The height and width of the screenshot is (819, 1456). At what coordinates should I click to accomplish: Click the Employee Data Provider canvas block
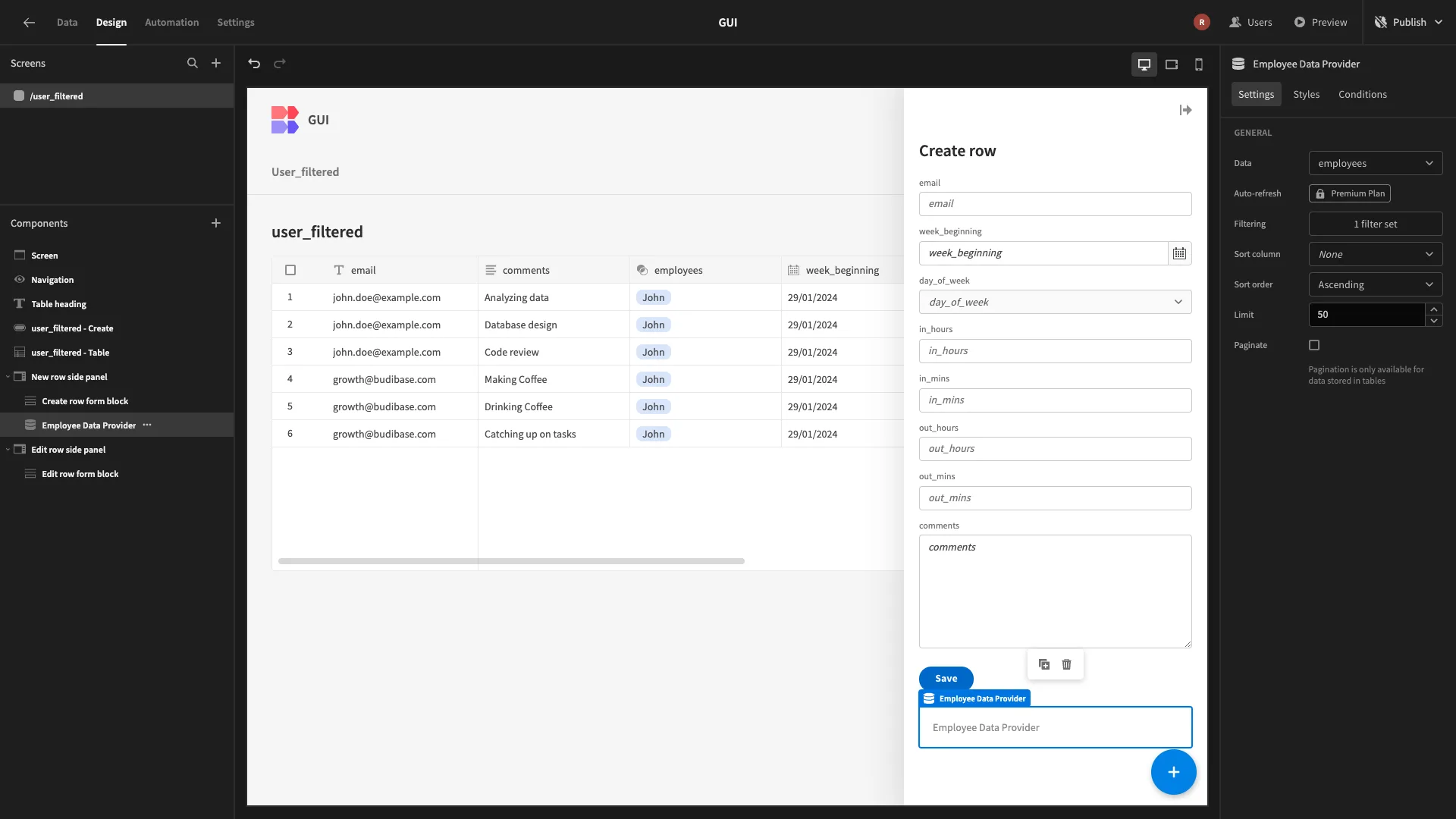[x=1055, y=727]
